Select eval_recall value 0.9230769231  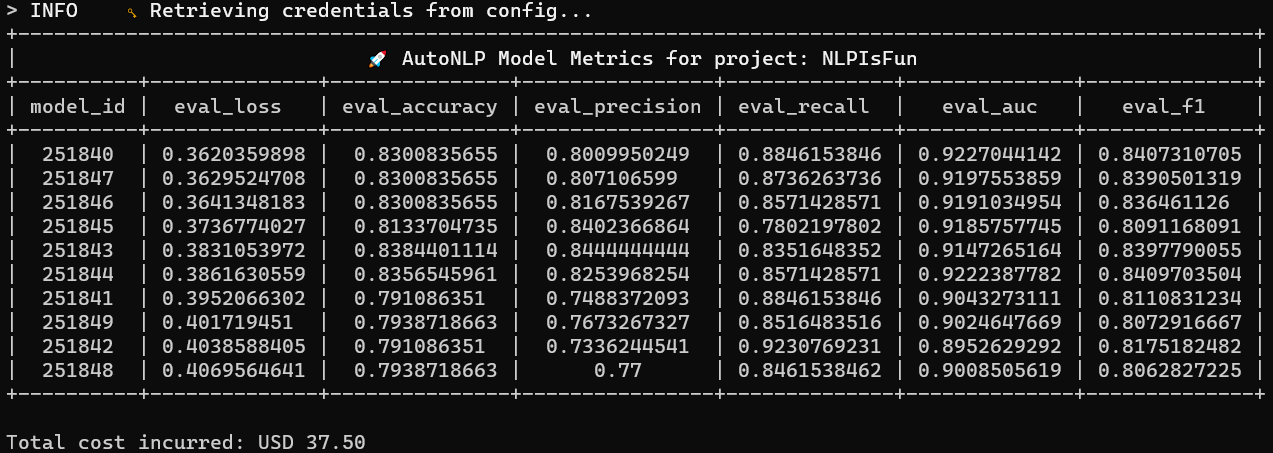(x=810, y=346)
